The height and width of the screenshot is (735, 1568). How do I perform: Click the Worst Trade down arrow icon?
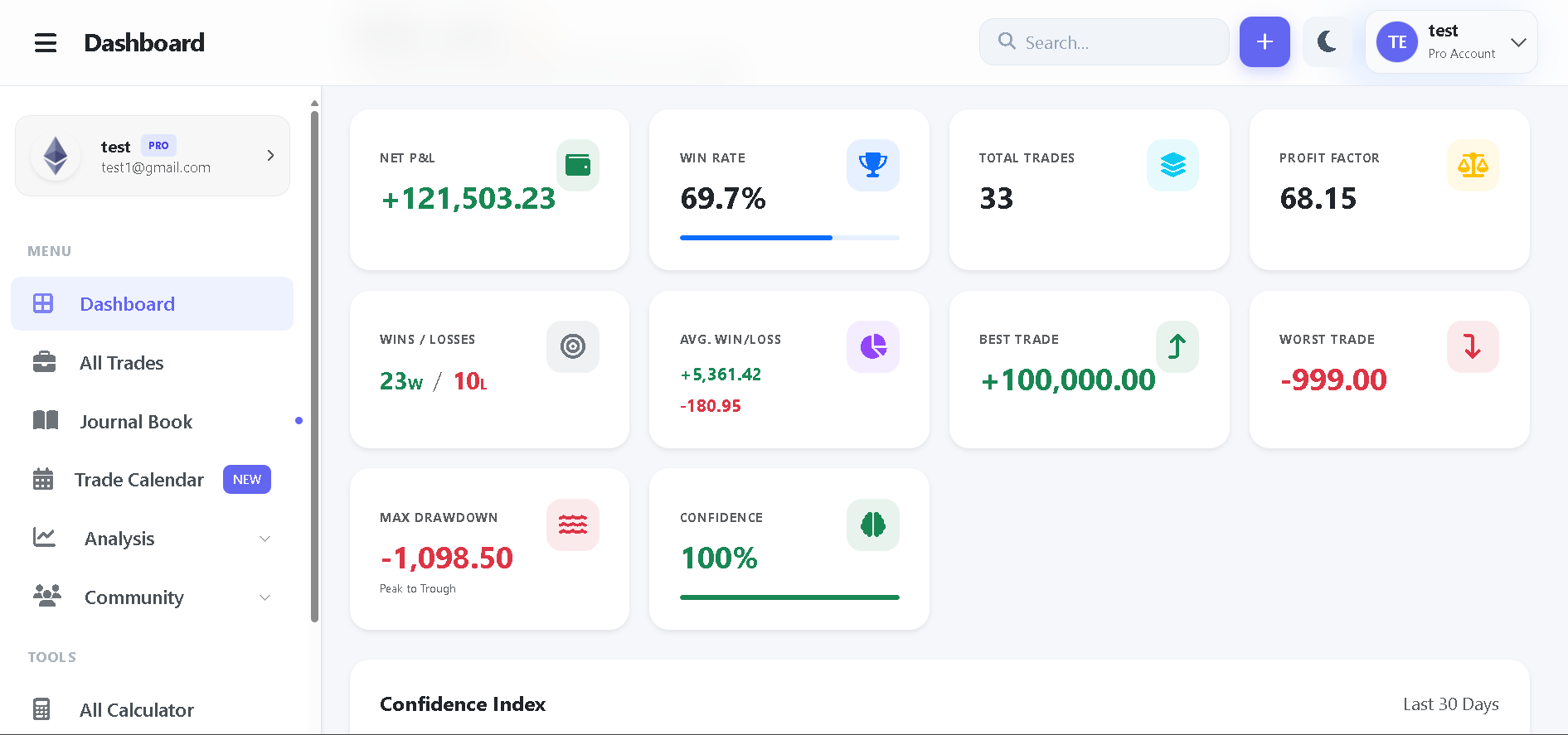(1473, 346)
